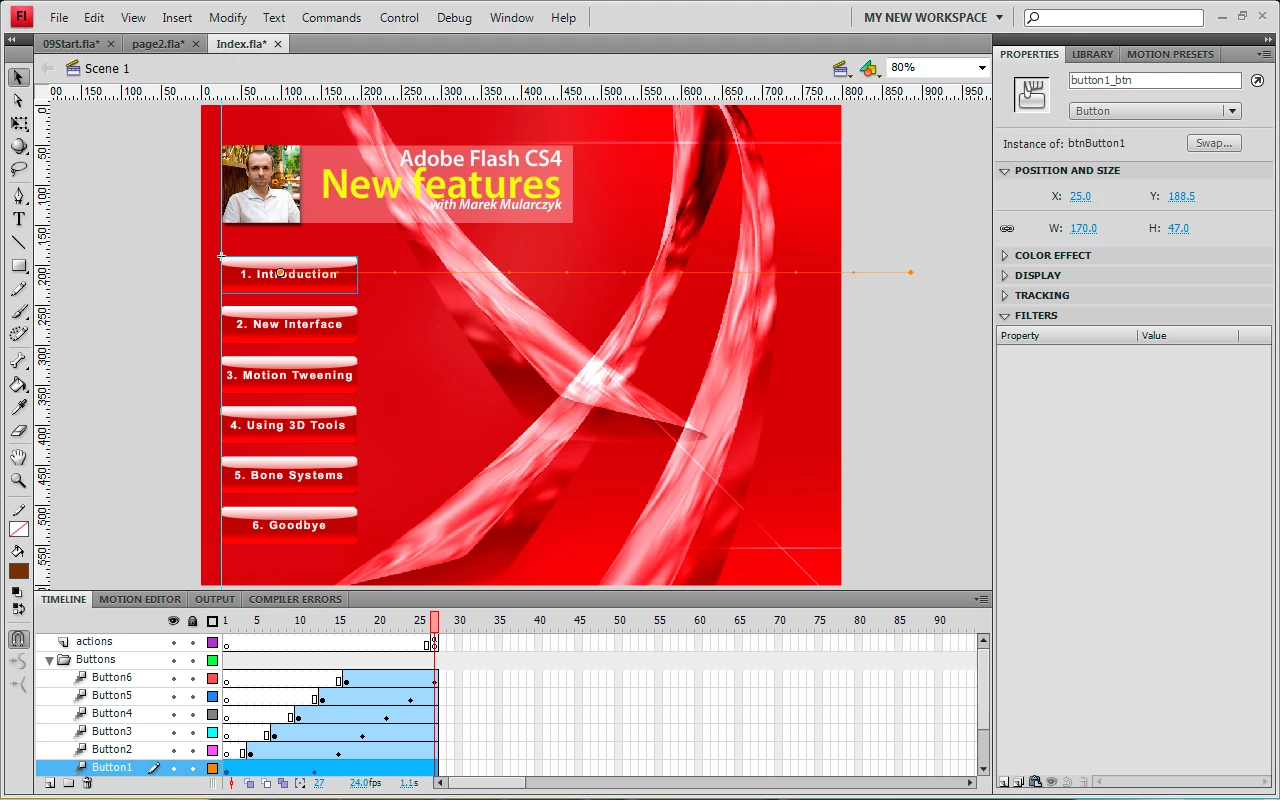Select the Rectangle tool
Screen dimensions: 1280x800
click(19, 266)
